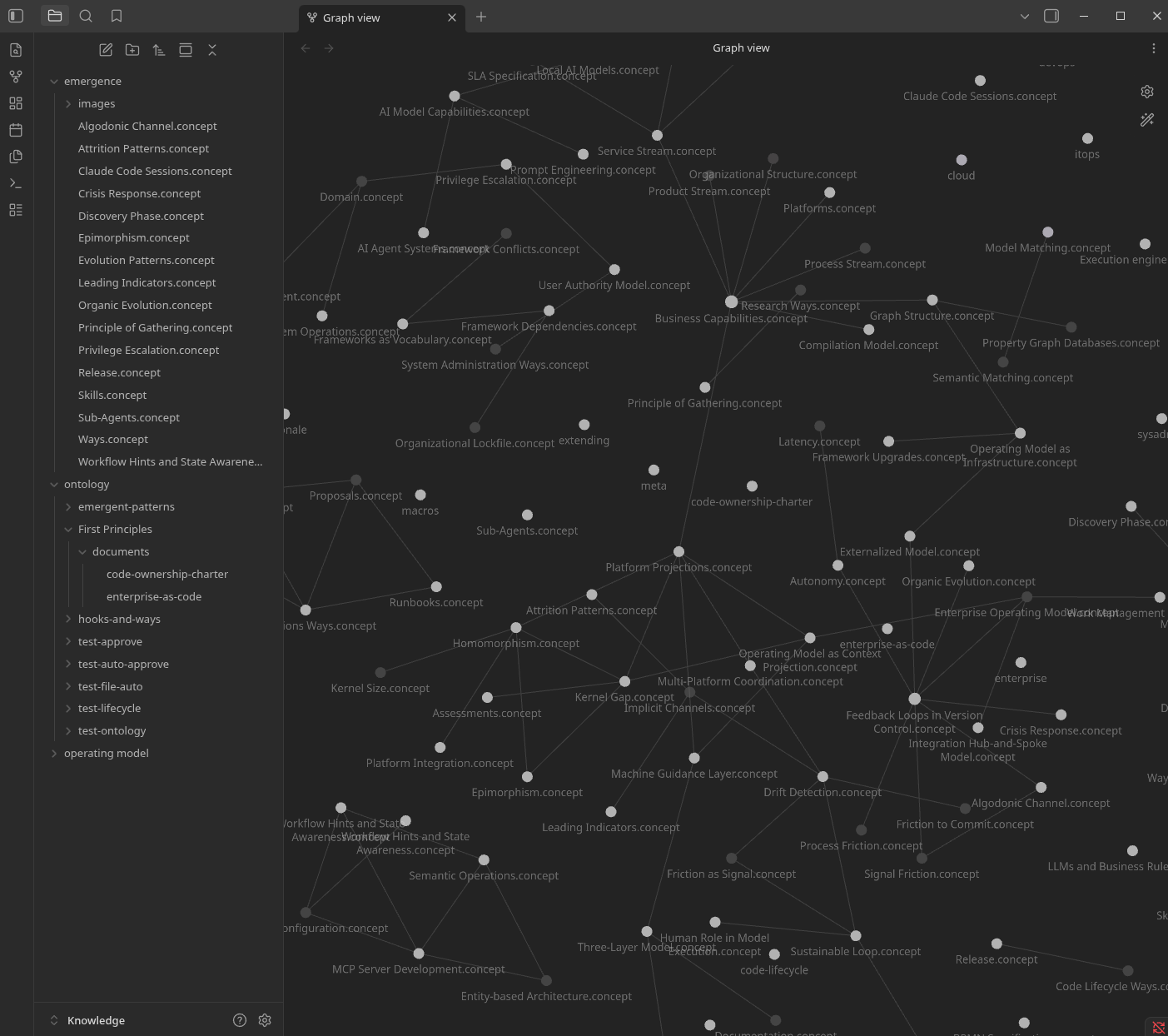
Task: Click the wand icon in graph view
Action: tap(1147, 120)
